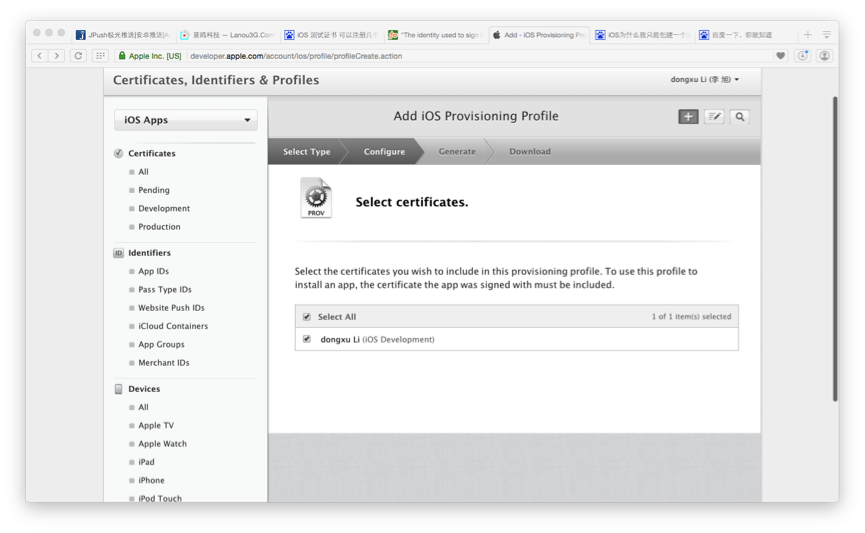Open All under Certificates
This screenshot has width=865, height=533.
pos(143,172)
